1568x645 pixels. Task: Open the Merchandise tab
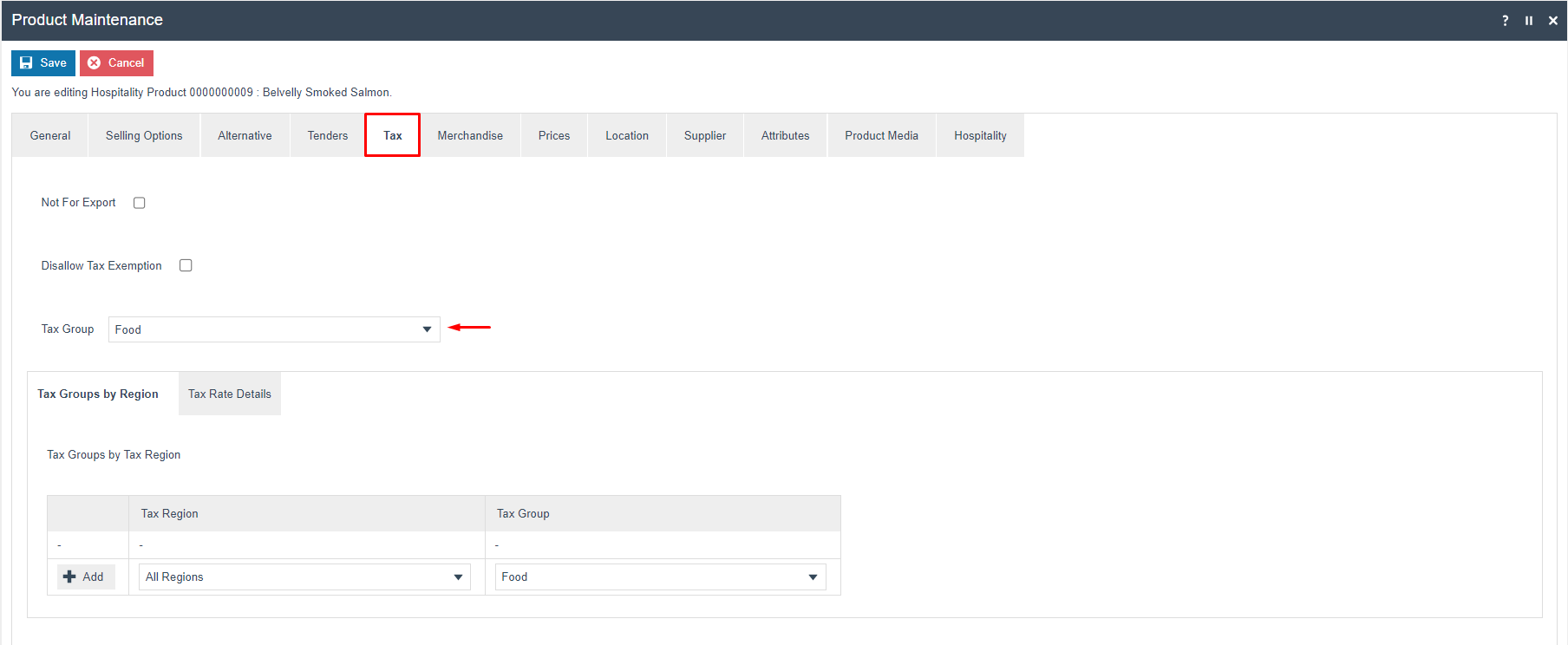coord(470,135)
